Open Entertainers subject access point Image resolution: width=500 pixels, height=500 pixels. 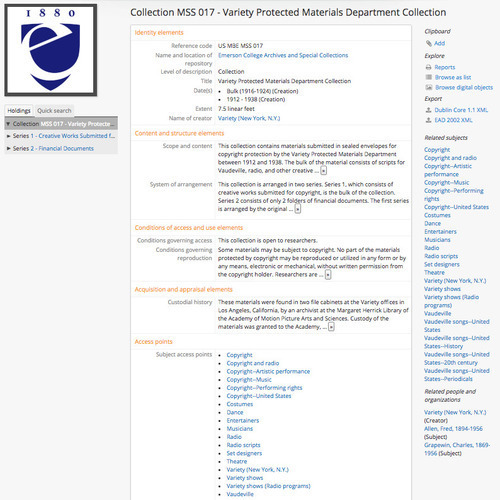pos(243,421)
